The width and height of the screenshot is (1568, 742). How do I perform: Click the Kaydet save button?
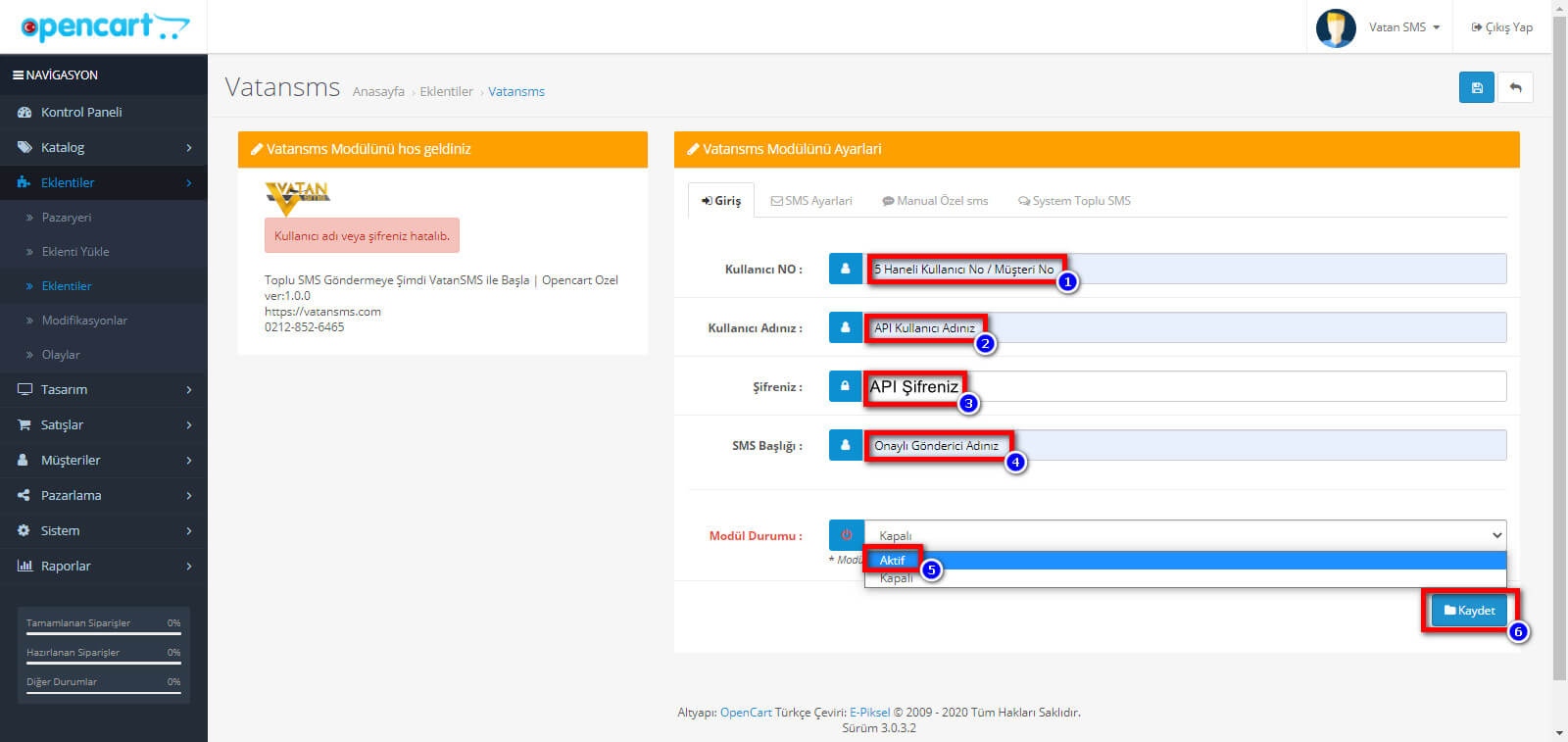click(1469, 610)
